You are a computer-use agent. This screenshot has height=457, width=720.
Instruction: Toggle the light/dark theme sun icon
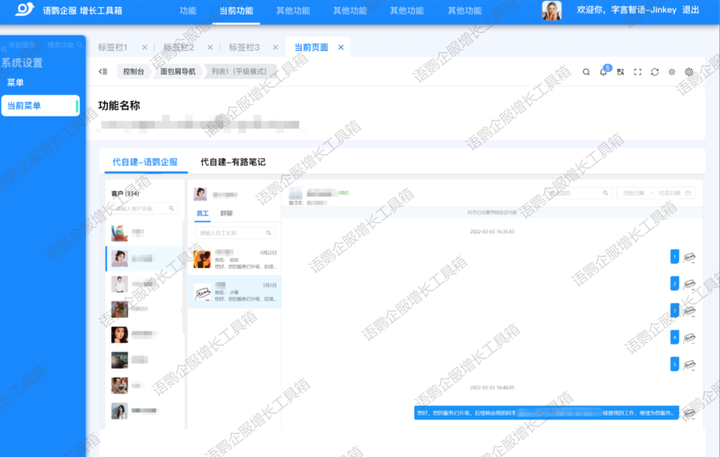pyautogui.click(x=672, y=72)
